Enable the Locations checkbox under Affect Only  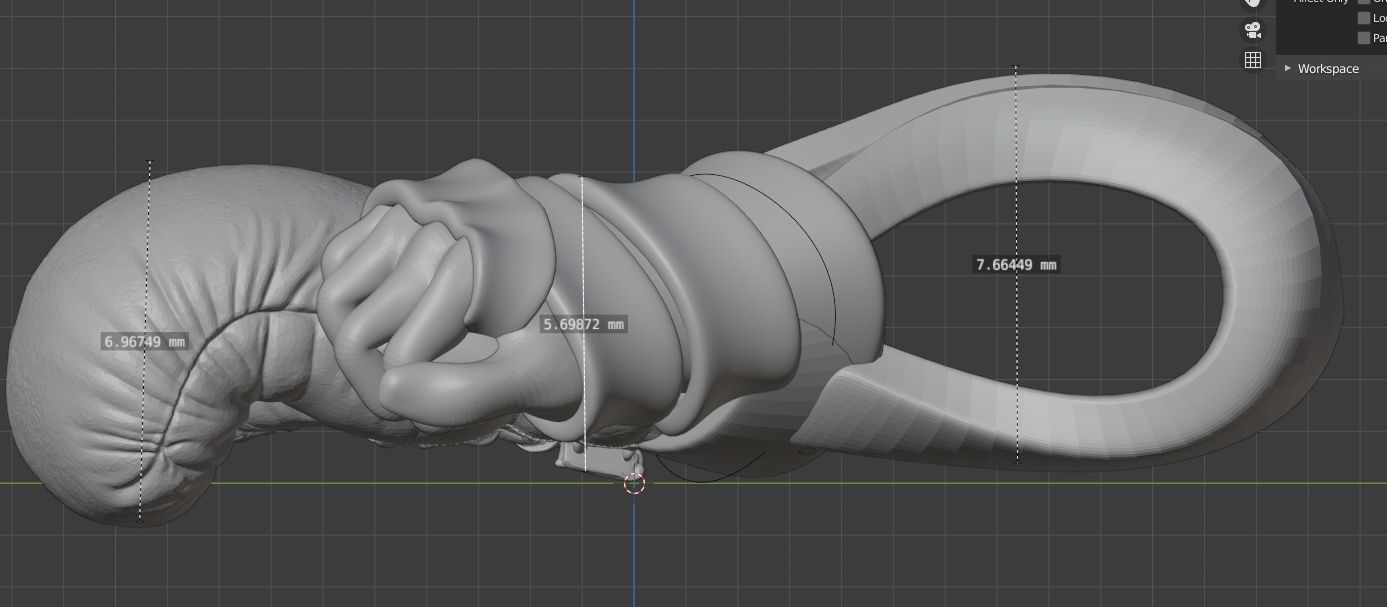point(1364,18)
